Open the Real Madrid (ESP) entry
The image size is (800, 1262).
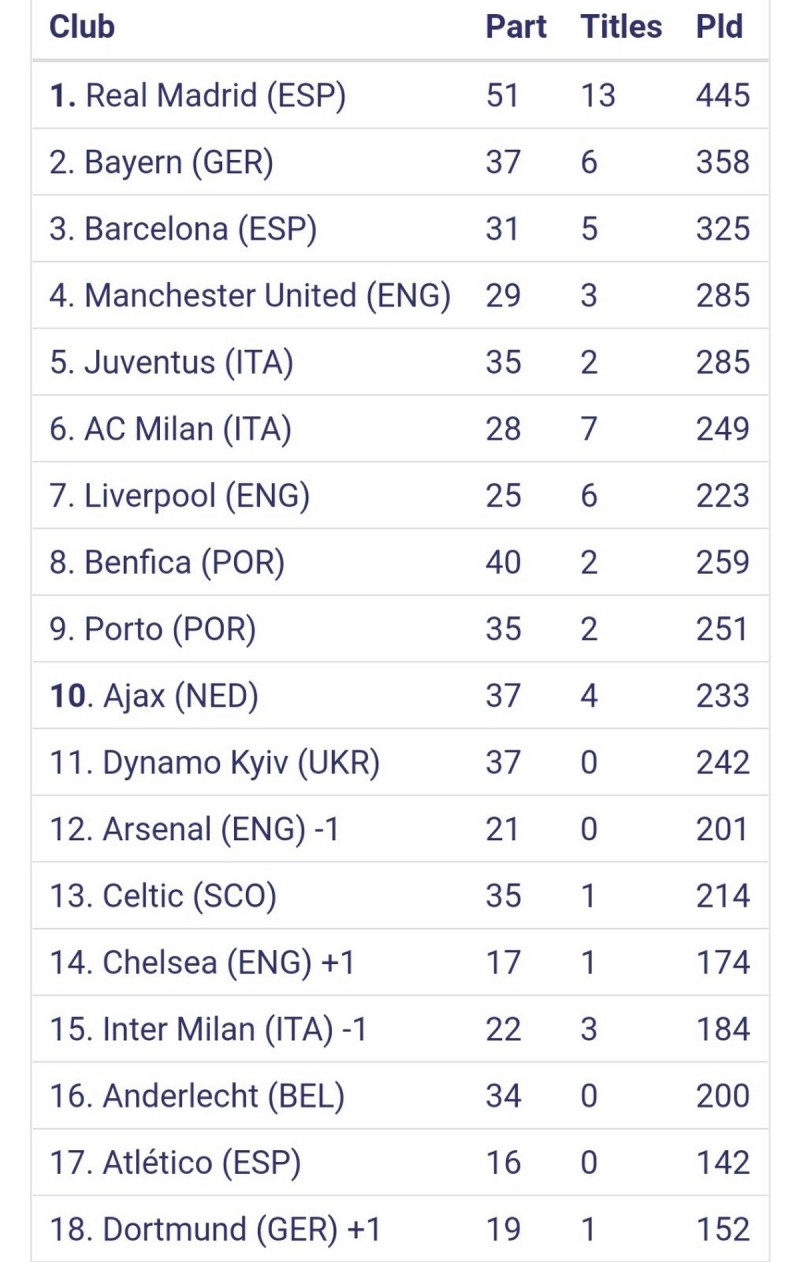click(215, 96)
